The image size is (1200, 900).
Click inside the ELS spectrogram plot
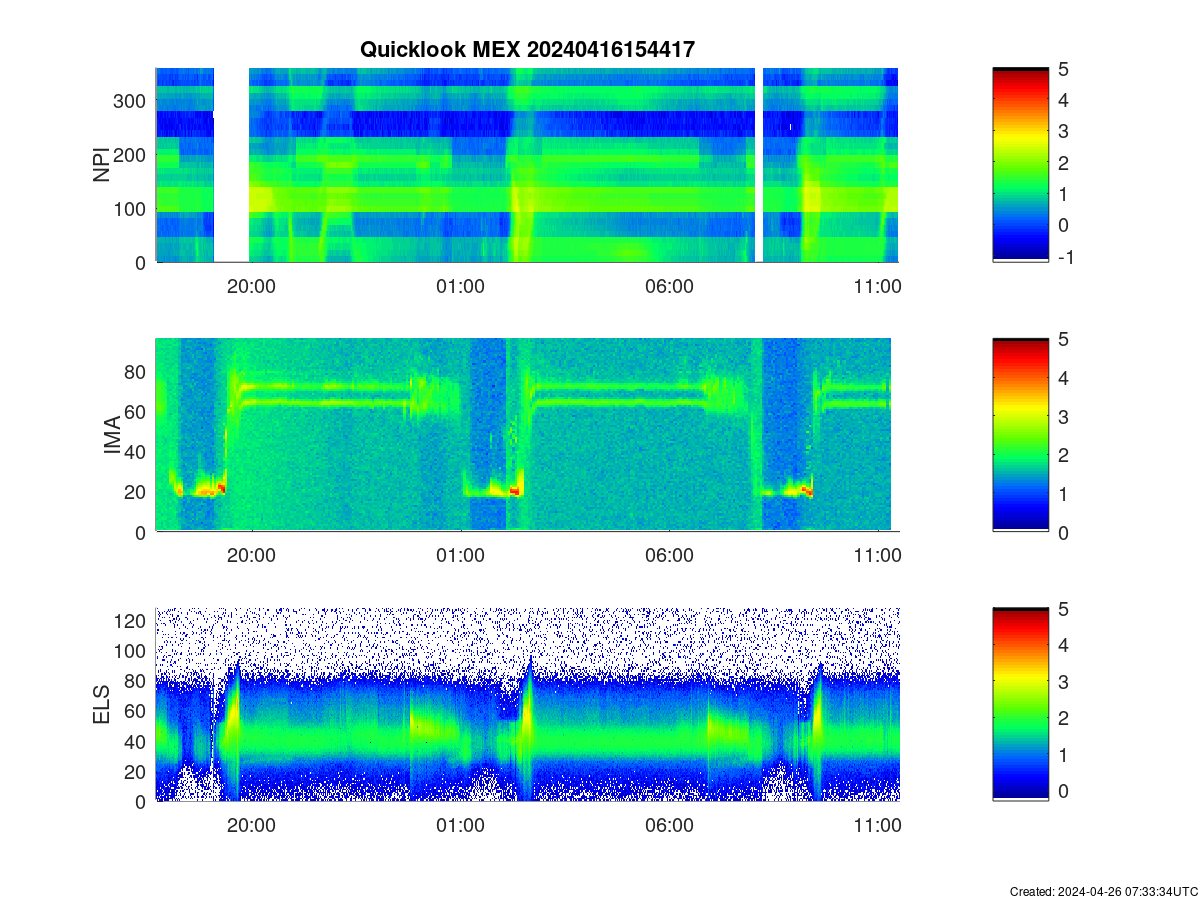coord(527,704)
